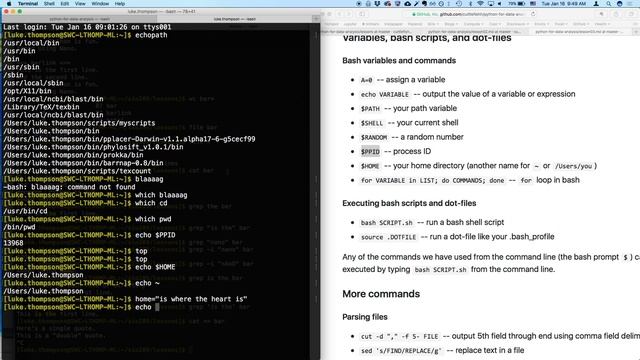Open the Shell menu
This screenshot has width=640, height=360.
[49, 4]
